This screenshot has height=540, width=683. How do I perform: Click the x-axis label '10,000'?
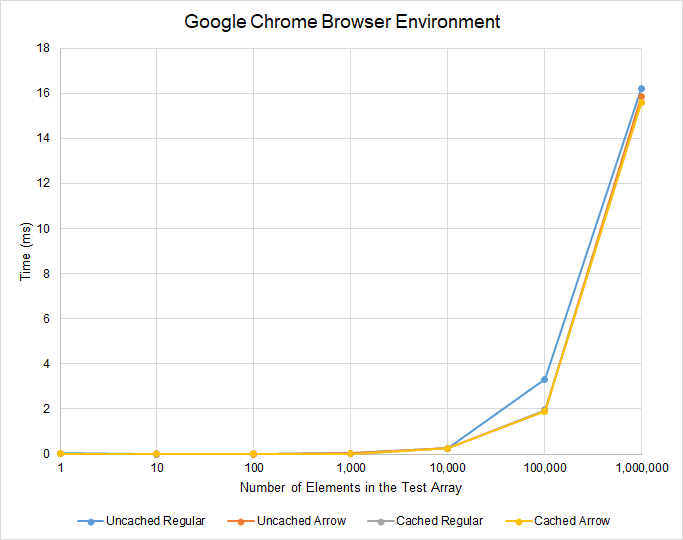[x=447, y=468]
